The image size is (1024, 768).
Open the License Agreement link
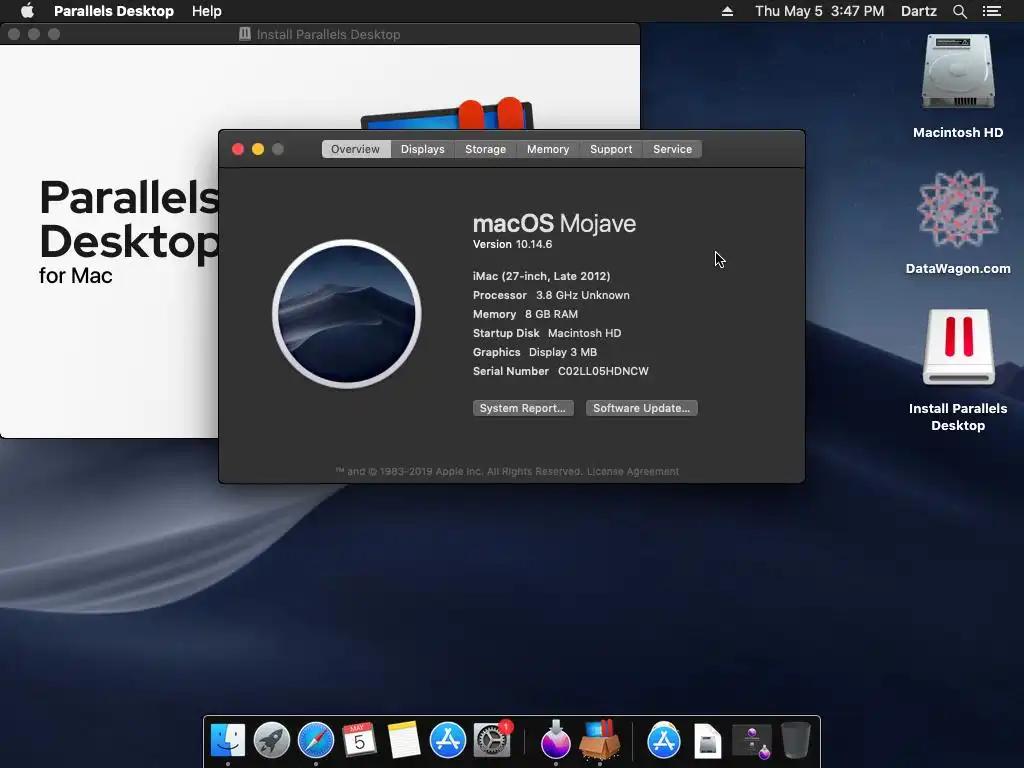[x=633, y=472]
